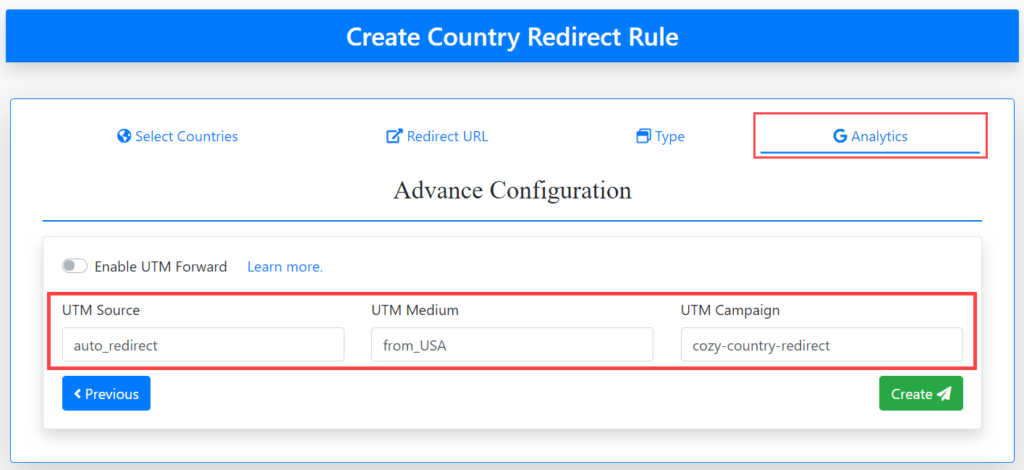Click the Advance Configuration heading
Viewport: 1024px width, 470px height.
click(513, 191)
